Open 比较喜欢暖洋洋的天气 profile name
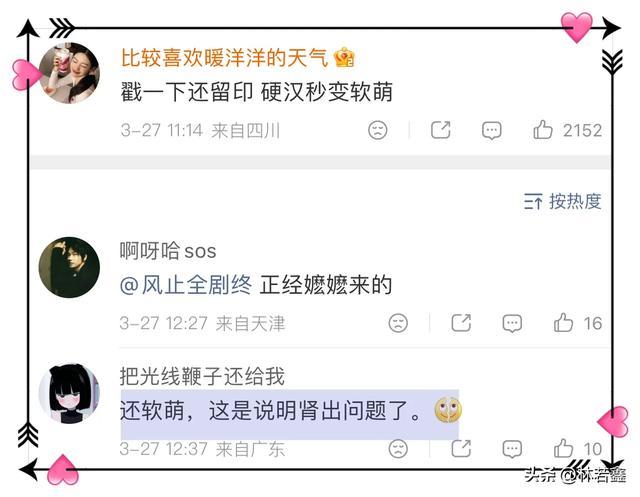The image size is (640, 497). 224,58
